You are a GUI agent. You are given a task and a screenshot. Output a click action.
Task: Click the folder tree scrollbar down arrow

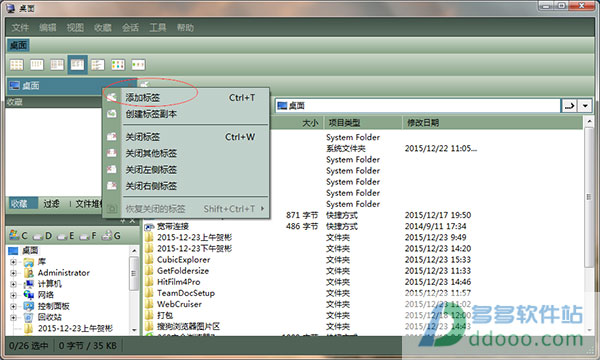pyautogui.click(x=134, y=329)
